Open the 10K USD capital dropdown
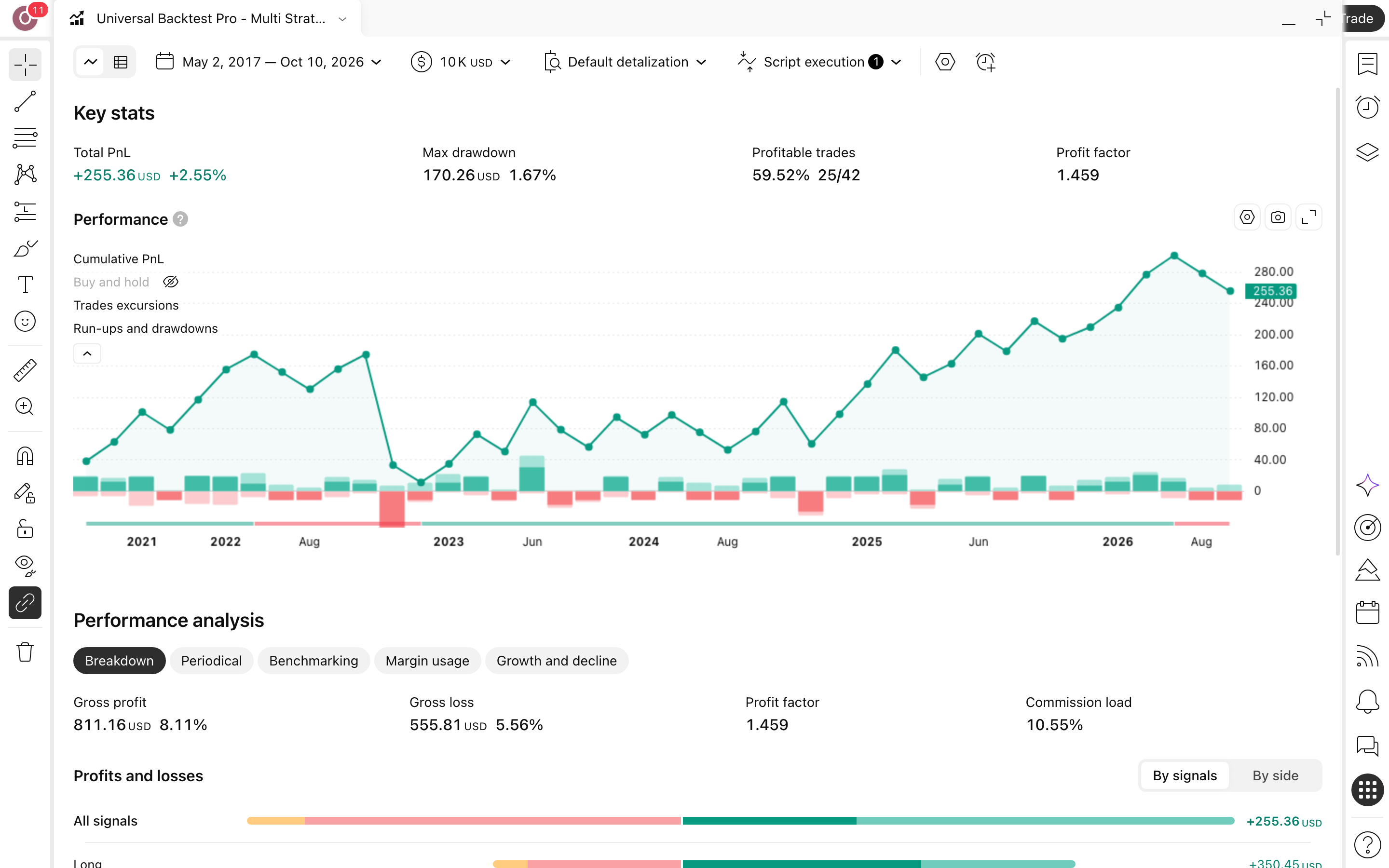The width and height of the screenshot is (1389, 868). [461, 62]
